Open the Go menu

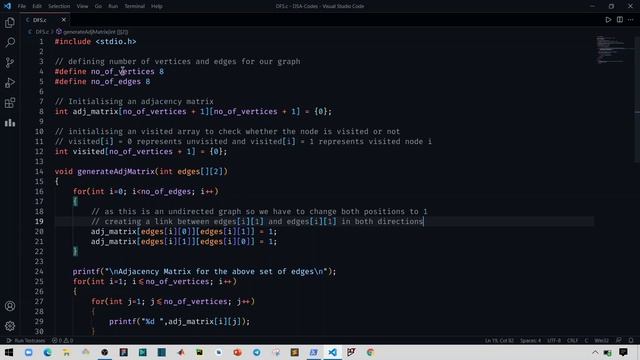[98, 6]
